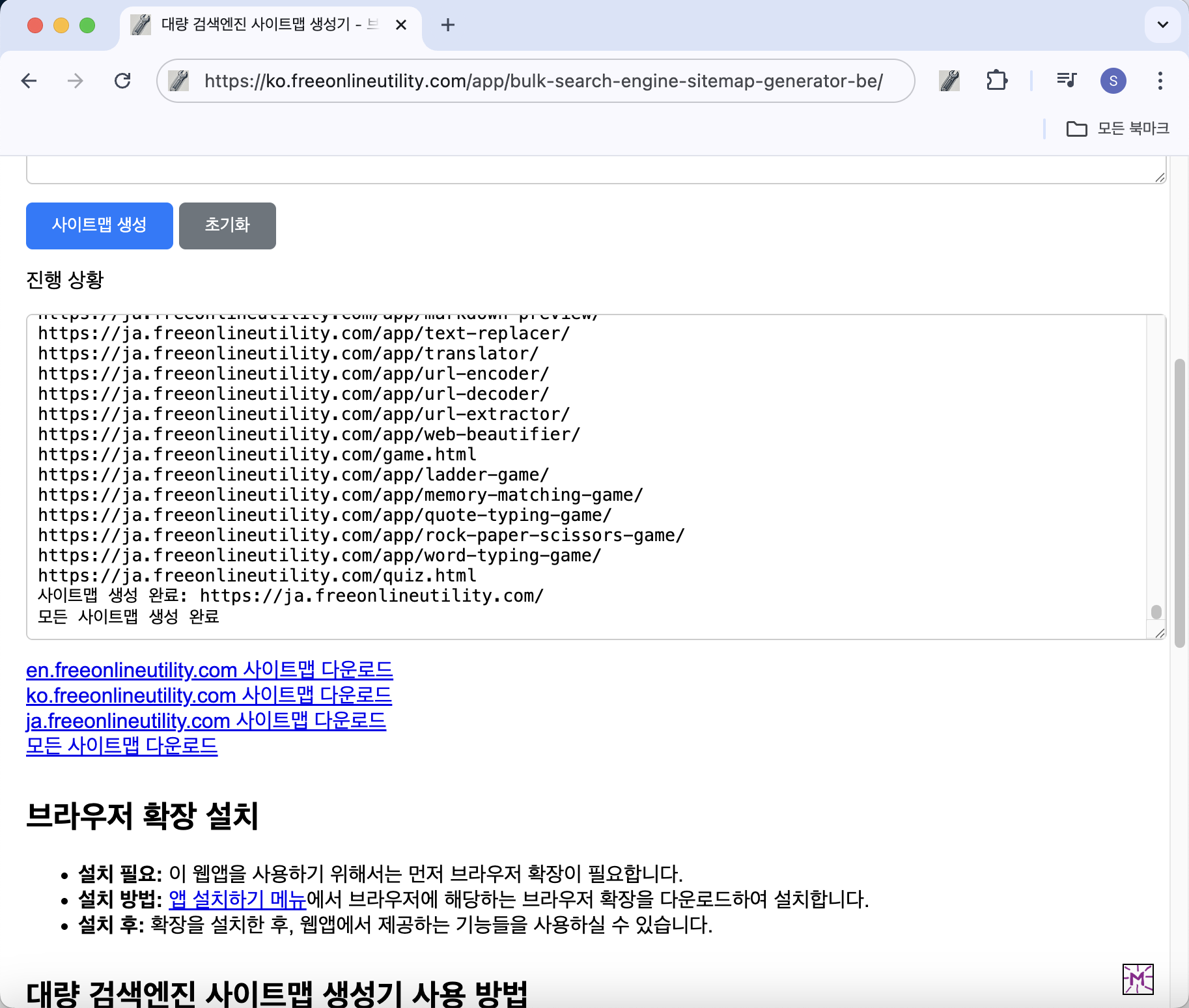
Task: Click the 진행 상황 label
Action: [65, 280]
